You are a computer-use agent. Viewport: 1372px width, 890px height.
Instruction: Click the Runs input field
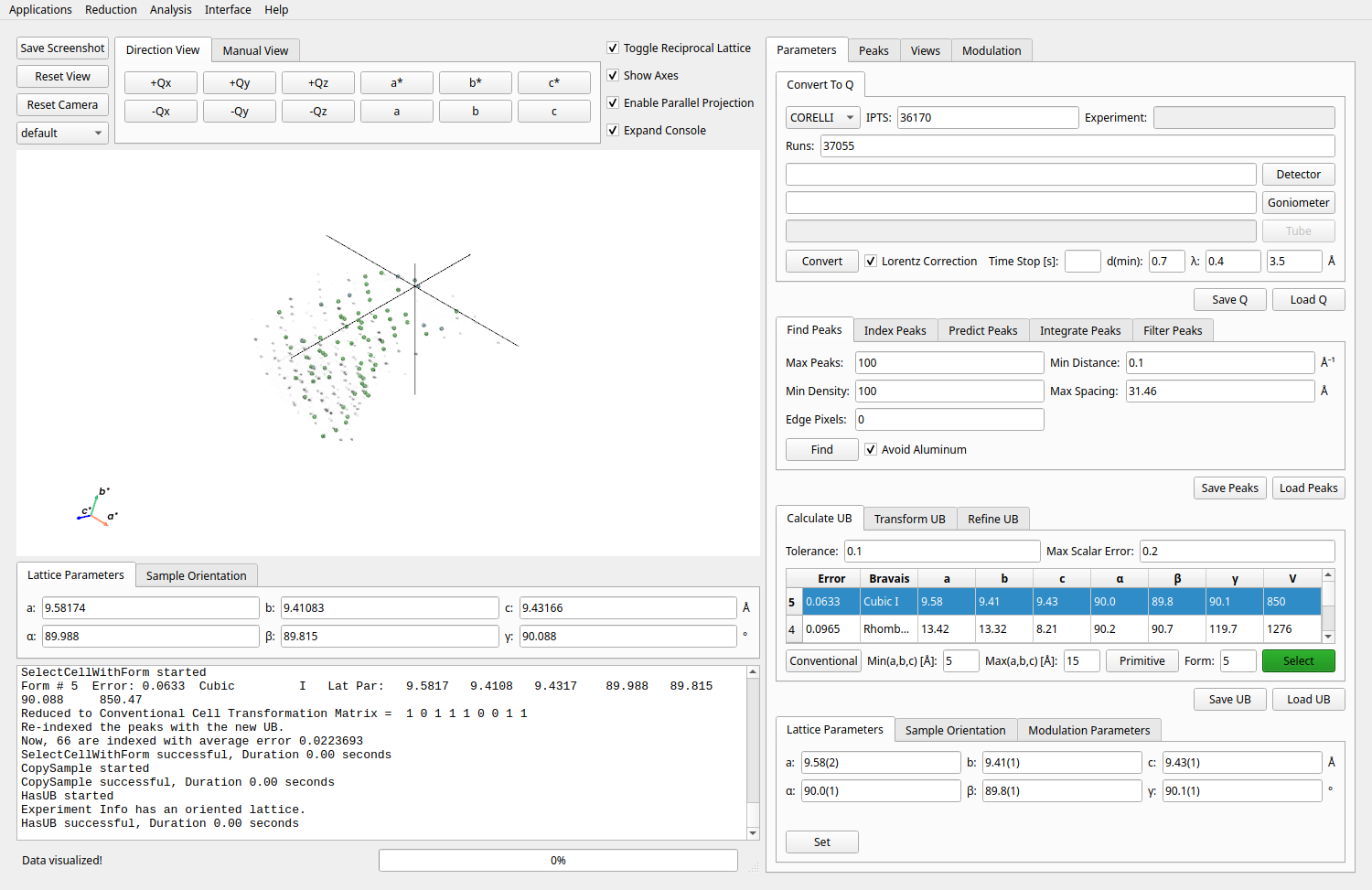click(x=1077, y=145)
